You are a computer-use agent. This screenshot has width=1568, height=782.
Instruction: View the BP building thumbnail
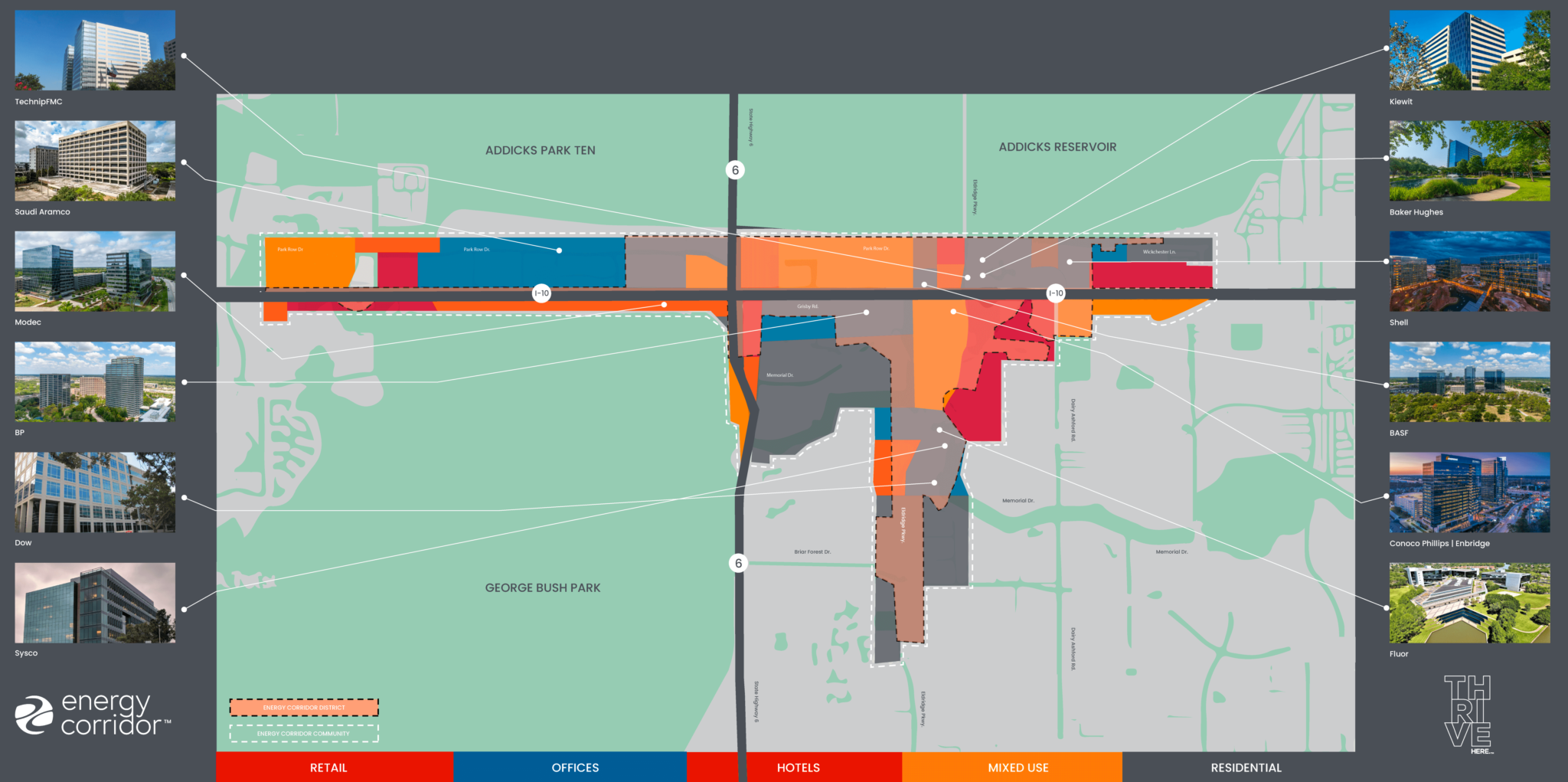pos(95,381)
